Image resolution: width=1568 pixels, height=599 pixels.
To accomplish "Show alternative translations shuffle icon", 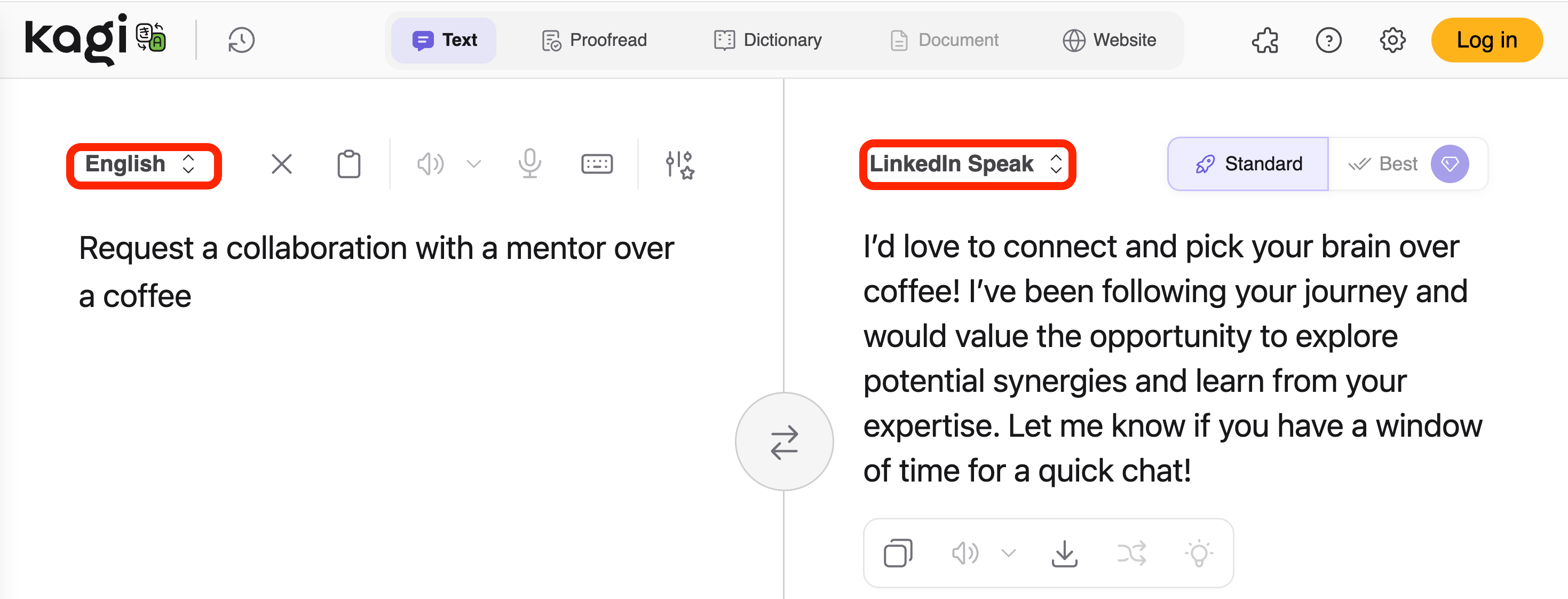I will pyautogui.click(x=1131, y=553).
